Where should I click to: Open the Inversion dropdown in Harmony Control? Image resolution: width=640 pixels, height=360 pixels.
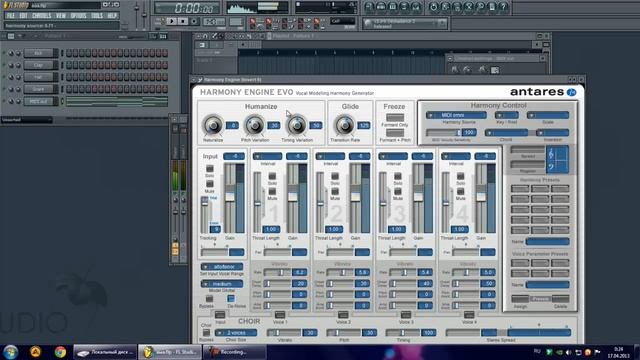pyautogui.click(x=552, y=133)
